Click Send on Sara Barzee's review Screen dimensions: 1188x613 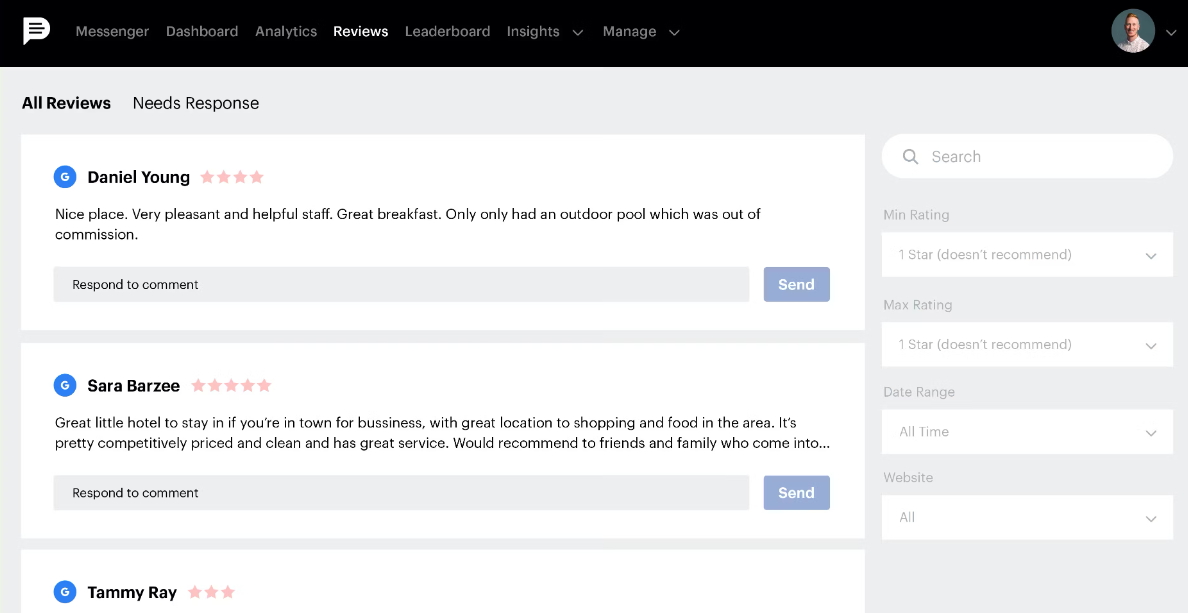coord(796,492)
